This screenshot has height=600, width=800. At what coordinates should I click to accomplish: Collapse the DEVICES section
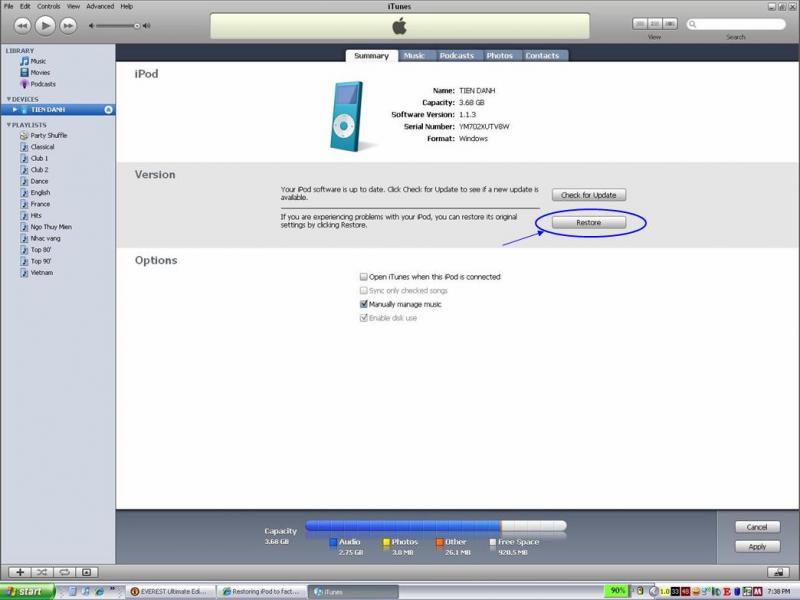tap(8, 99)
